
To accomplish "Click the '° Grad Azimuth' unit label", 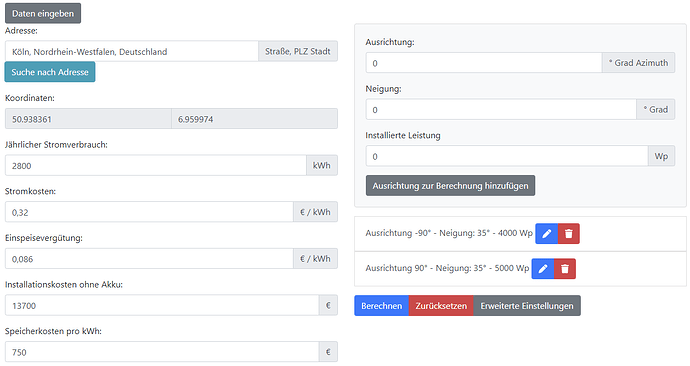I will (x=639, y=63).
